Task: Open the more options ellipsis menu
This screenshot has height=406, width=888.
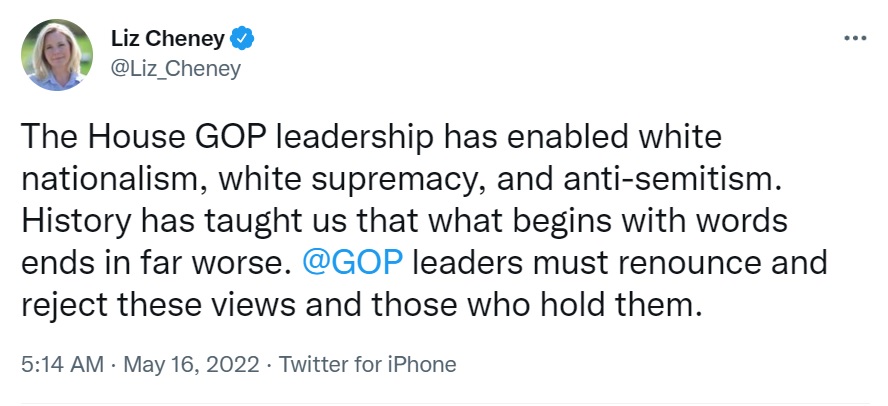Action: 854,38
